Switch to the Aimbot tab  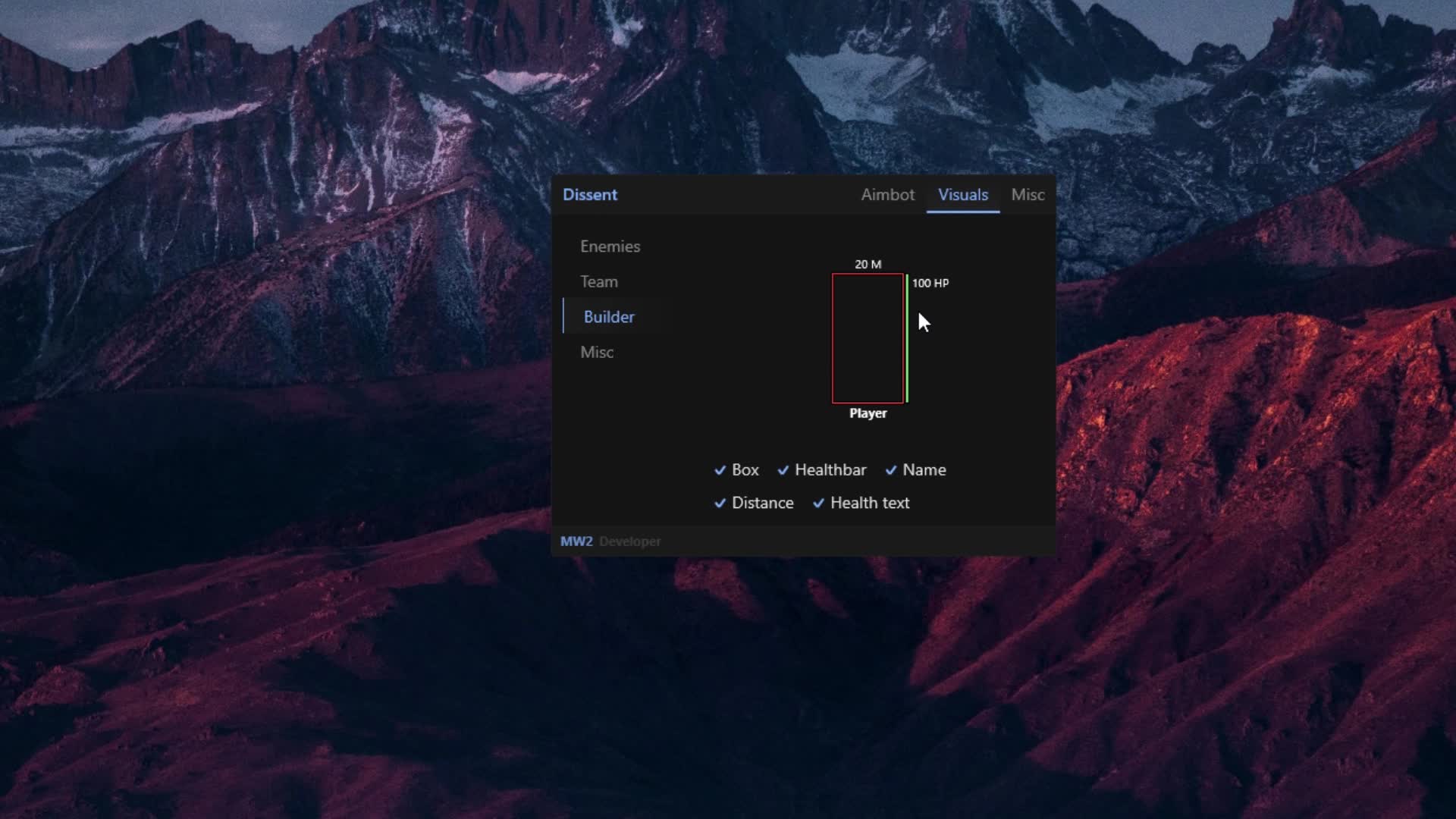click(887, 195)
